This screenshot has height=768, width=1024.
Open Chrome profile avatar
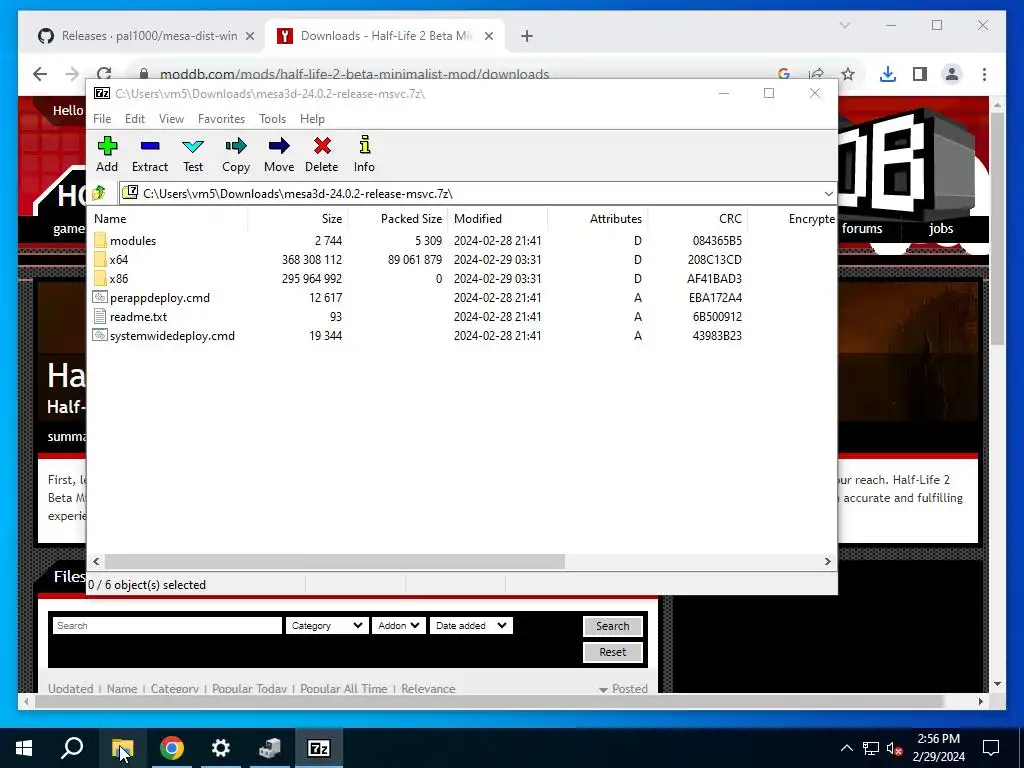click(x=952, y=74)
